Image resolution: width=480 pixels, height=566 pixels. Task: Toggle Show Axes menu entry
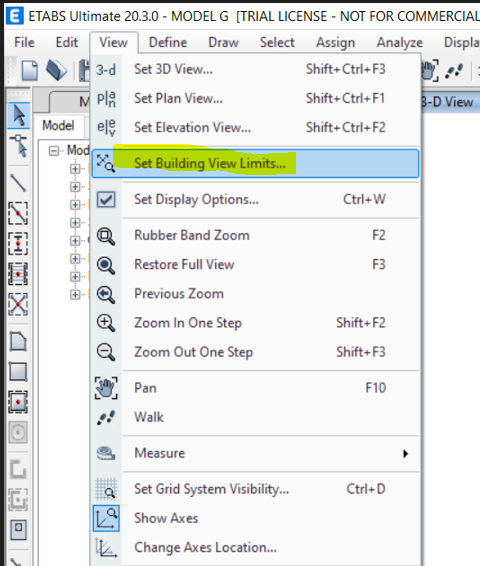256,518
